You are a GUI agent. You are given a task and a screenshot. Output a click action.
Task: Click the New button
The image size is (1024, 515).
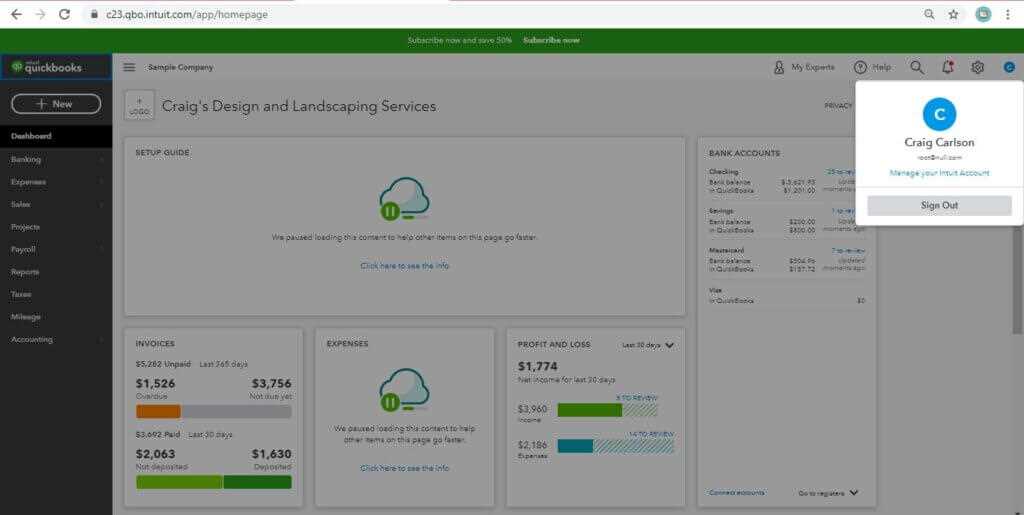point(56,104)
